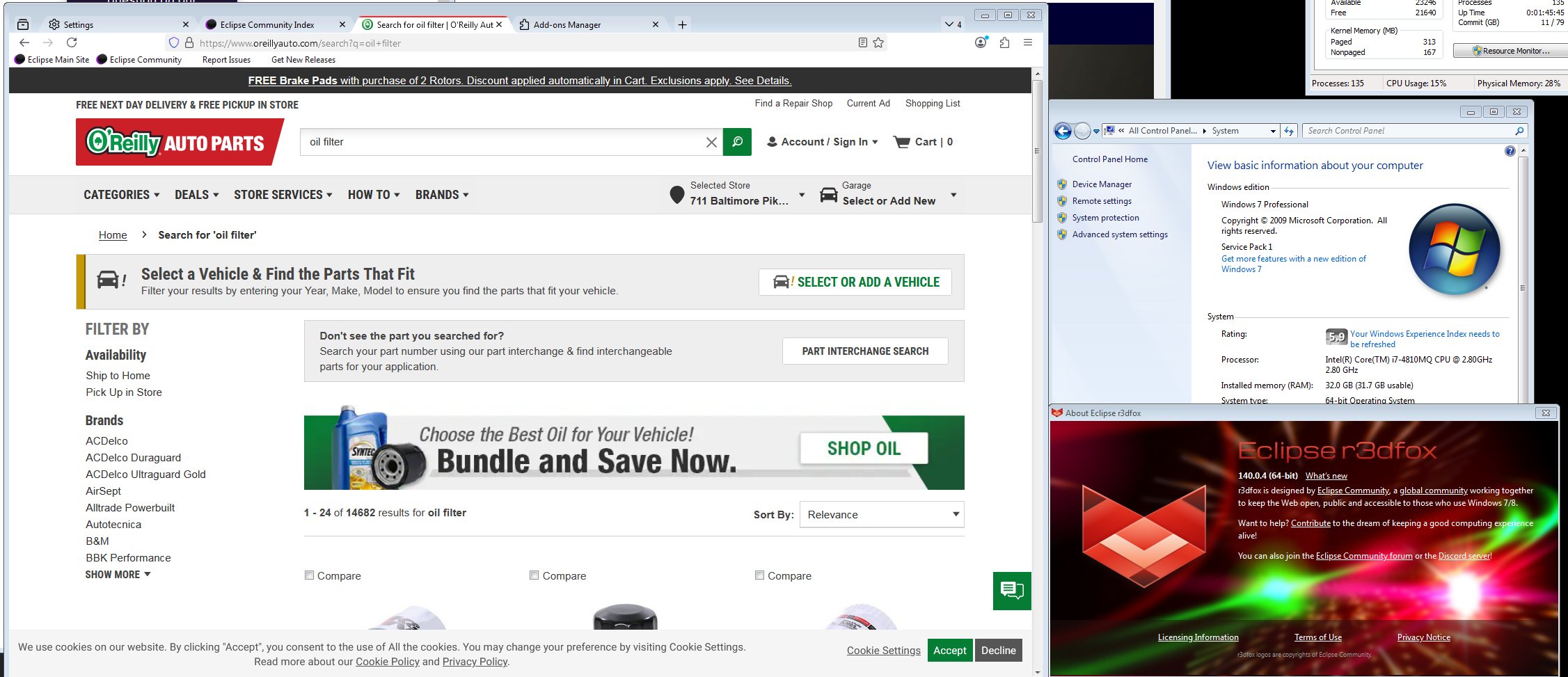The width and height of the screenshot is (1568, 677).
Task: Open the Garage Select or Add New dropdown
Action: click(889, 194)
